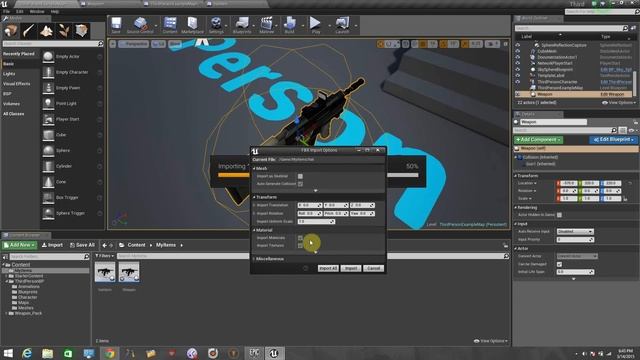Click the Edit Blueprint button
This screenshot has width=640, height=360.
point(614,140)
